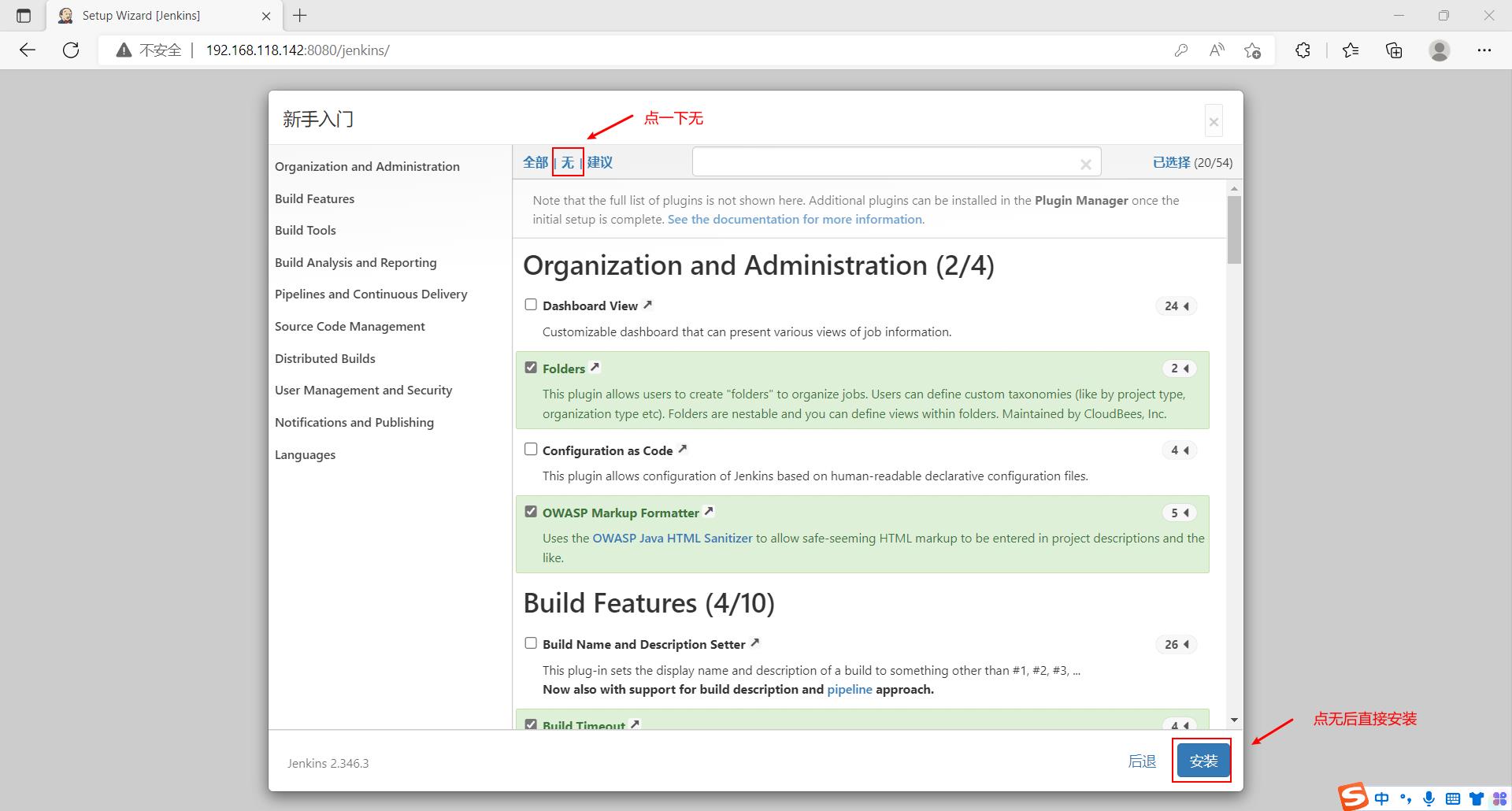Screen dimensions: 1512x811
Task: Jump to User Management and Security
Action: [x=363, y=390]
